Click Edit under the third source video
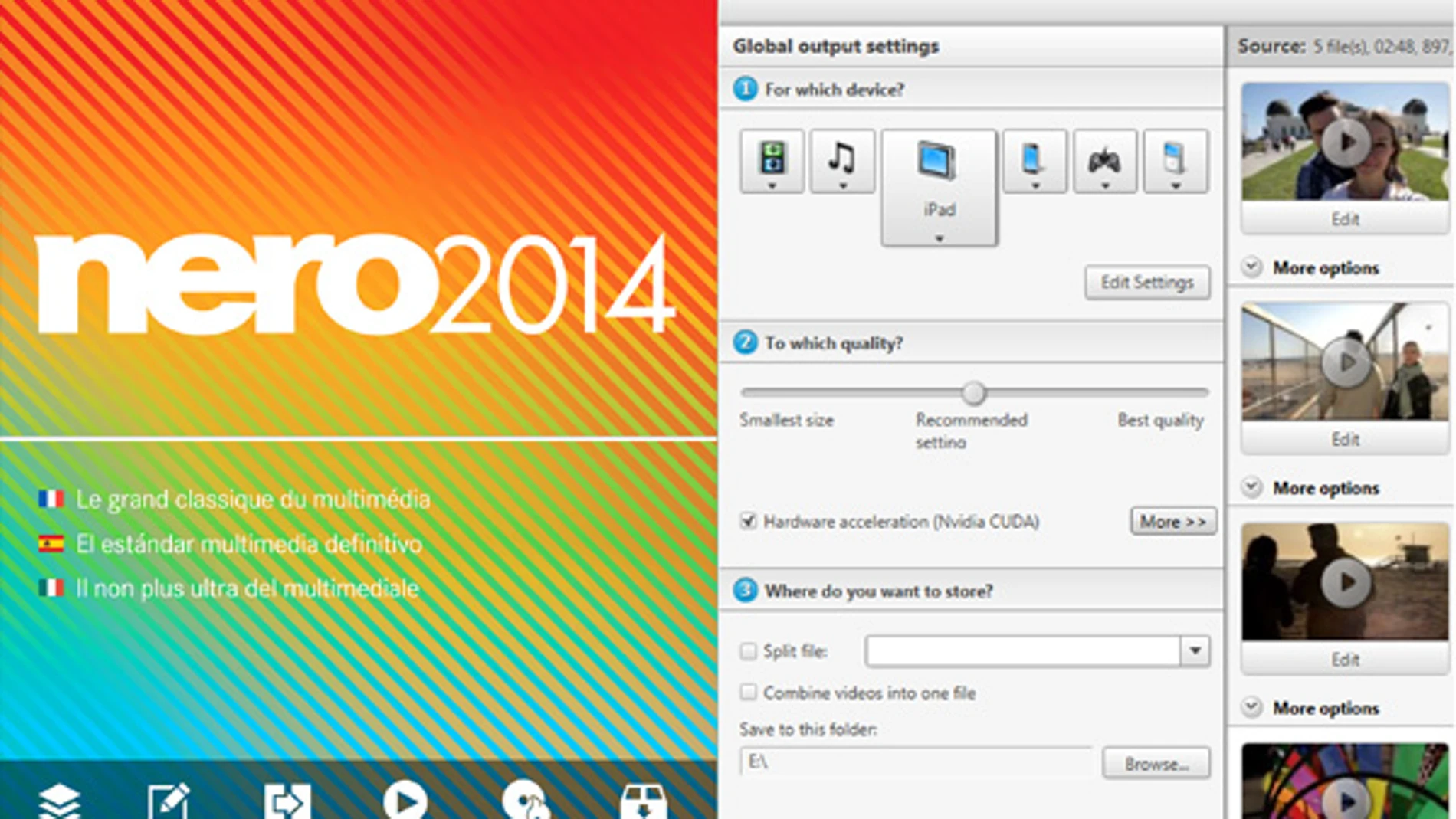This screenshot has width=1456, height=819. click(x=1345, y=660)
